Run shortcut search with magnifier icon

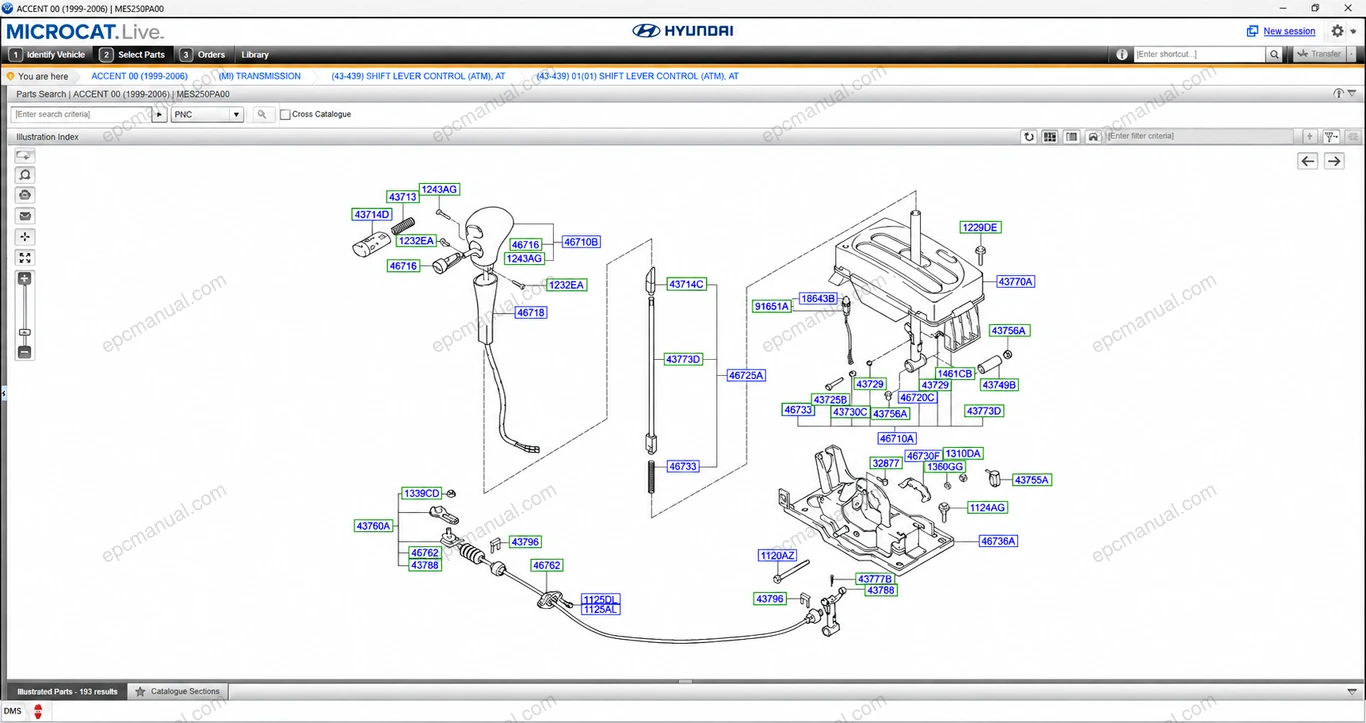[1274, 55]
